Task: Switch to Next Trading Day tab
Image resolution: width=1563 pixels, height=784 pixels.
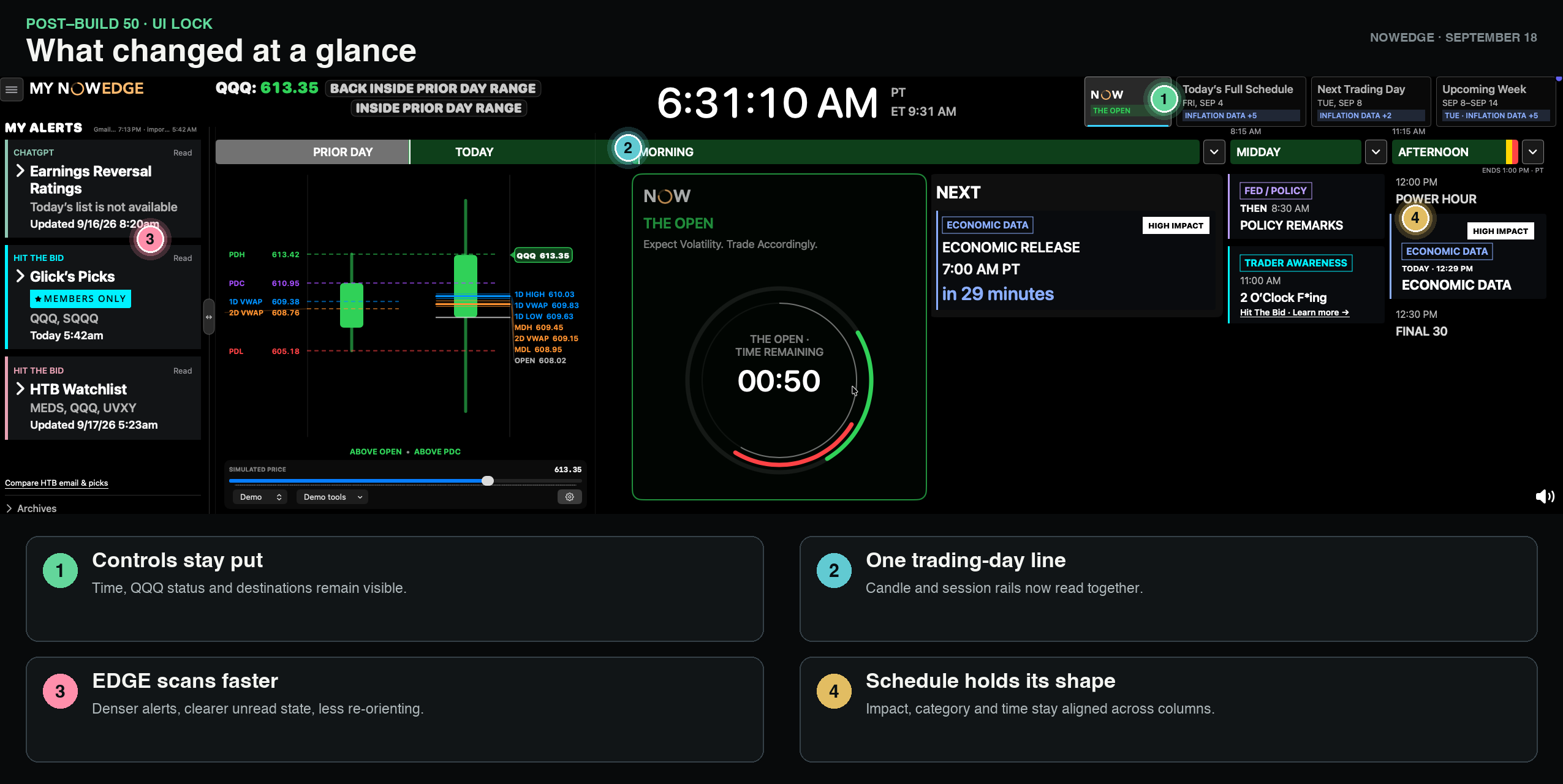Action: [1371, 102]
